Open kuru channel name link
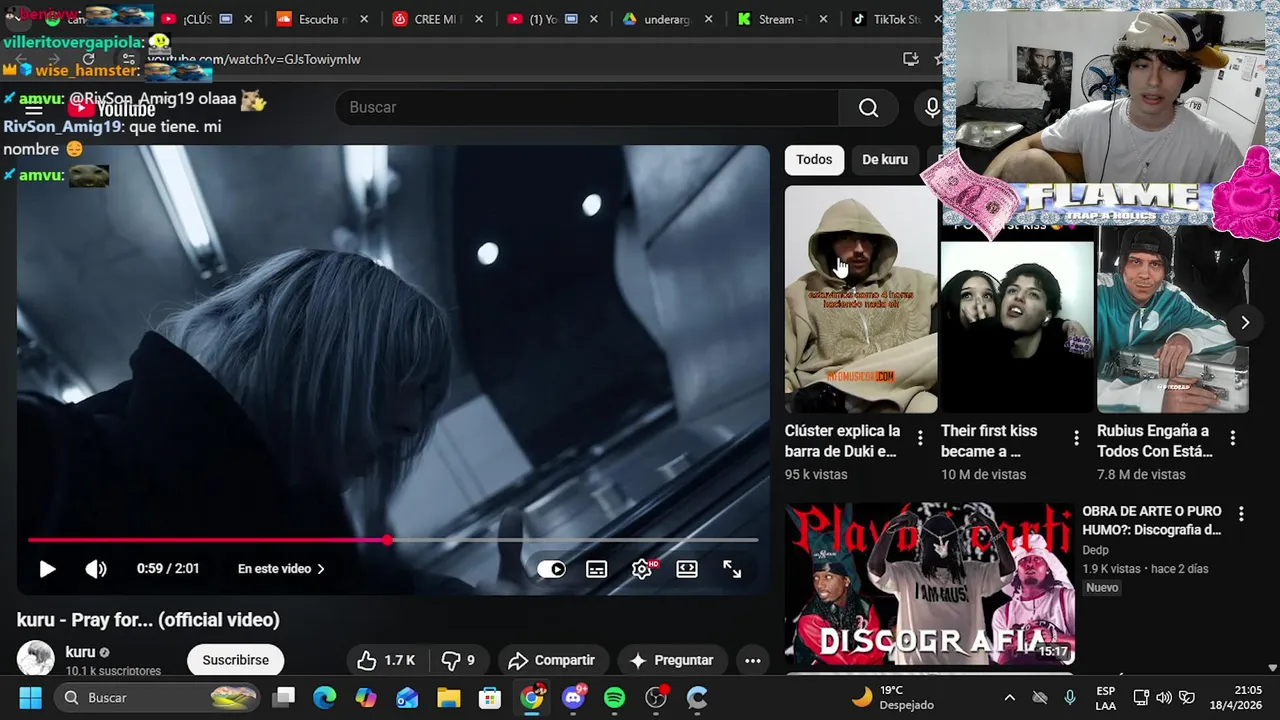The image size is (1280, 720). 80,652
